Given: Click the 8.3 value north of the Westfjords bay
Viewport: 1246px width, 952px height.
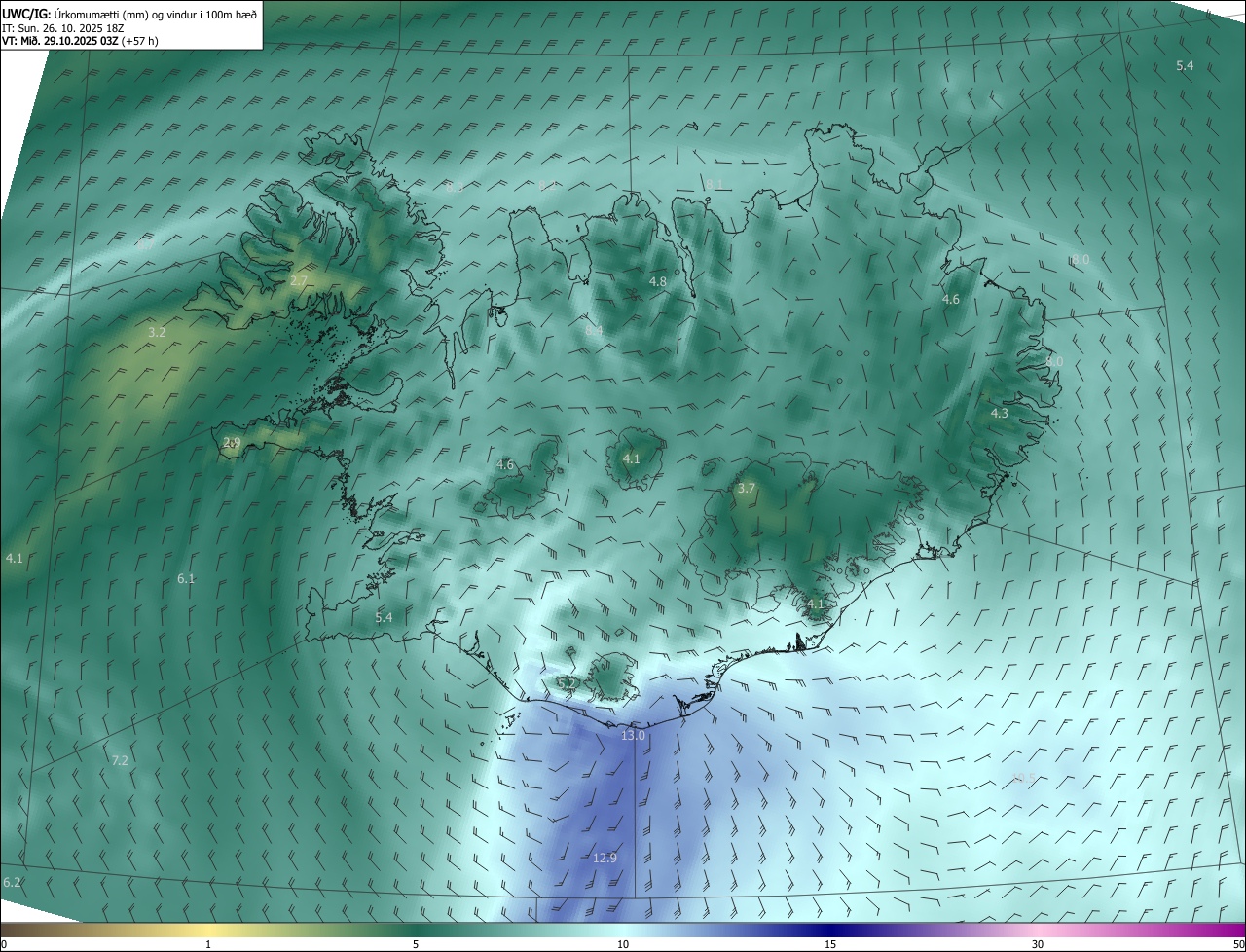Looking at the screenshot, I should coord(455,187).
